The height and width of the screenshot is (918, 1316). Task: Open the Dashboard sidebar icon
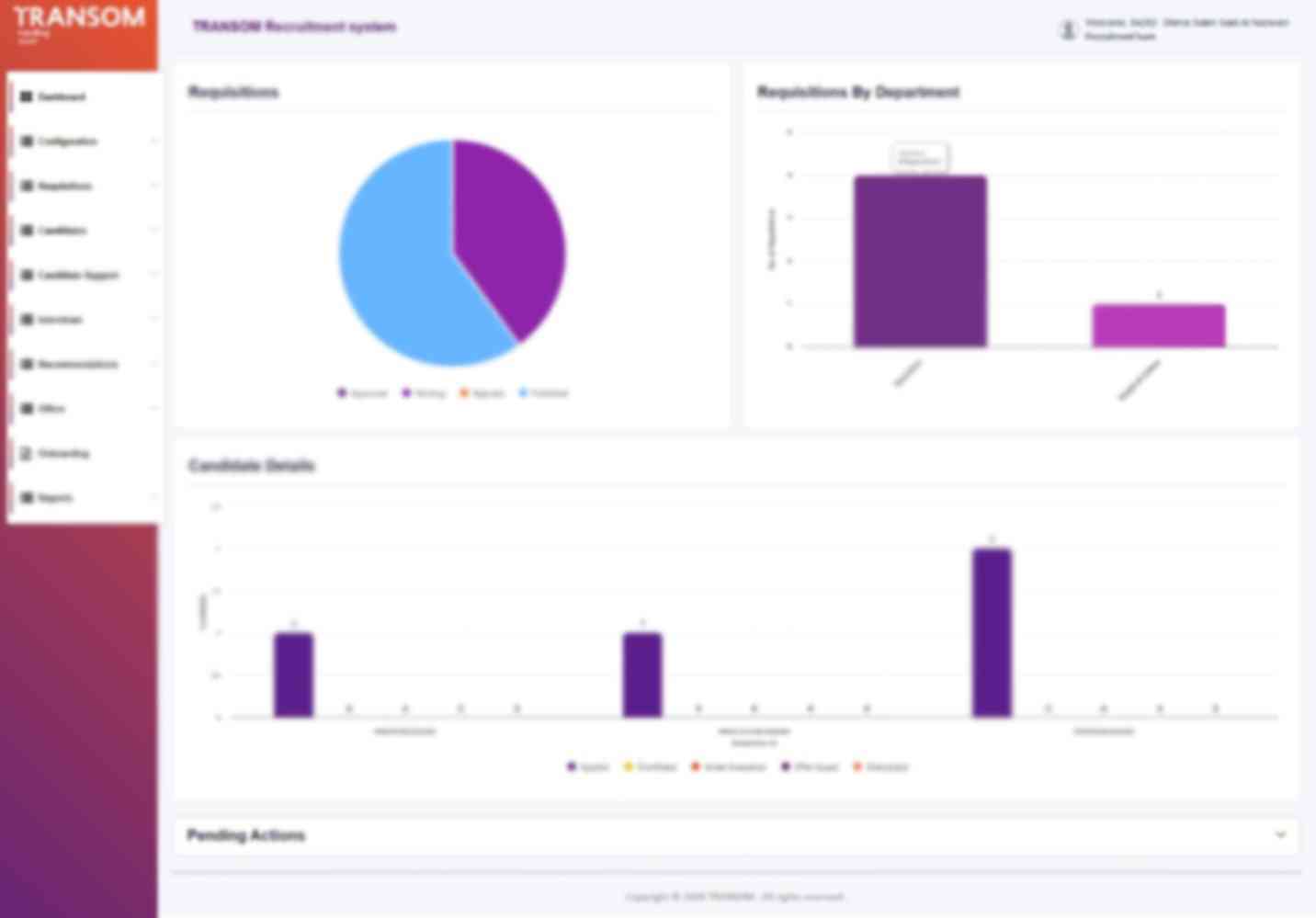(27, 96)
